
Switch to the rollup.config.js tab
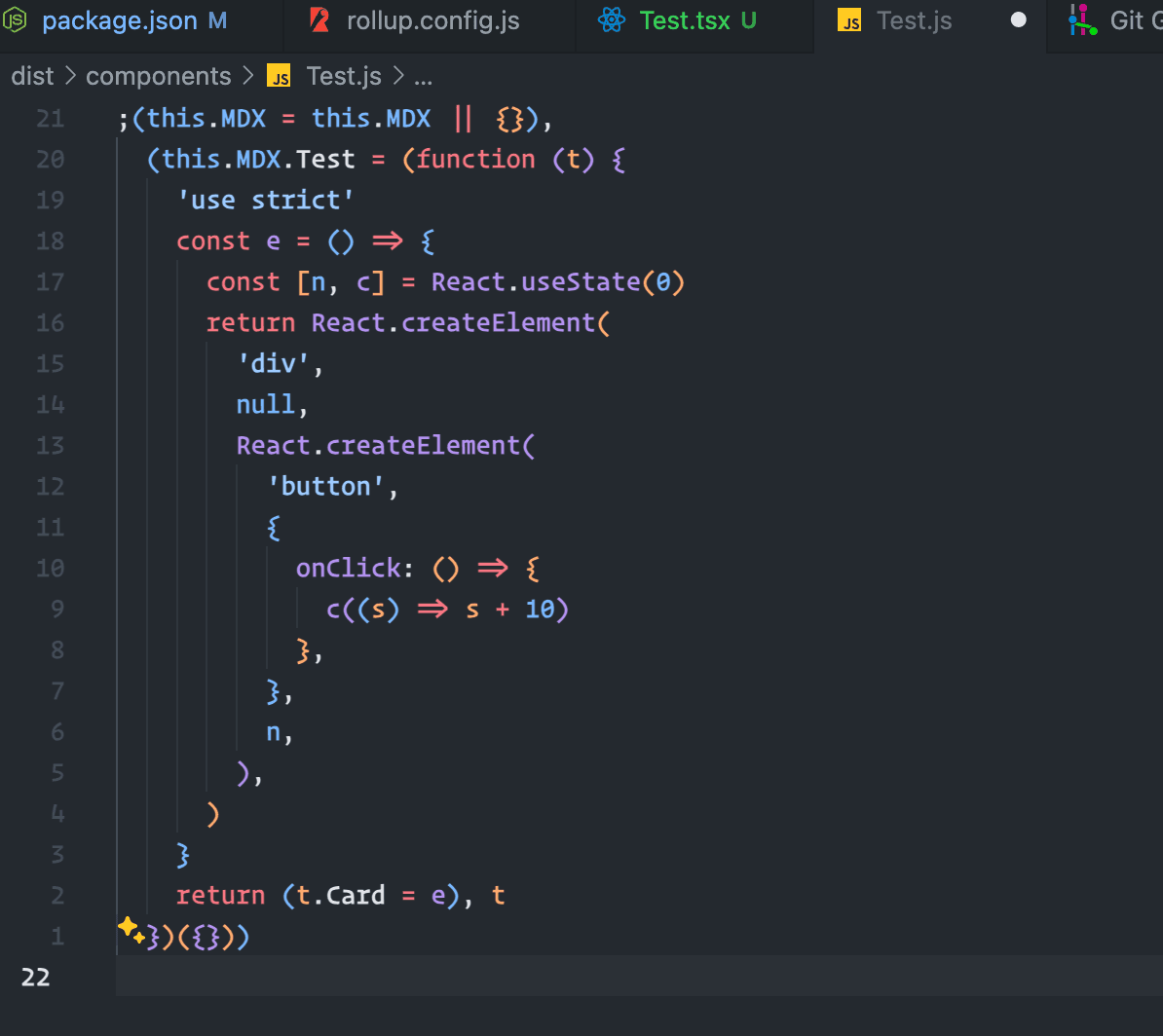pos(432,20)
